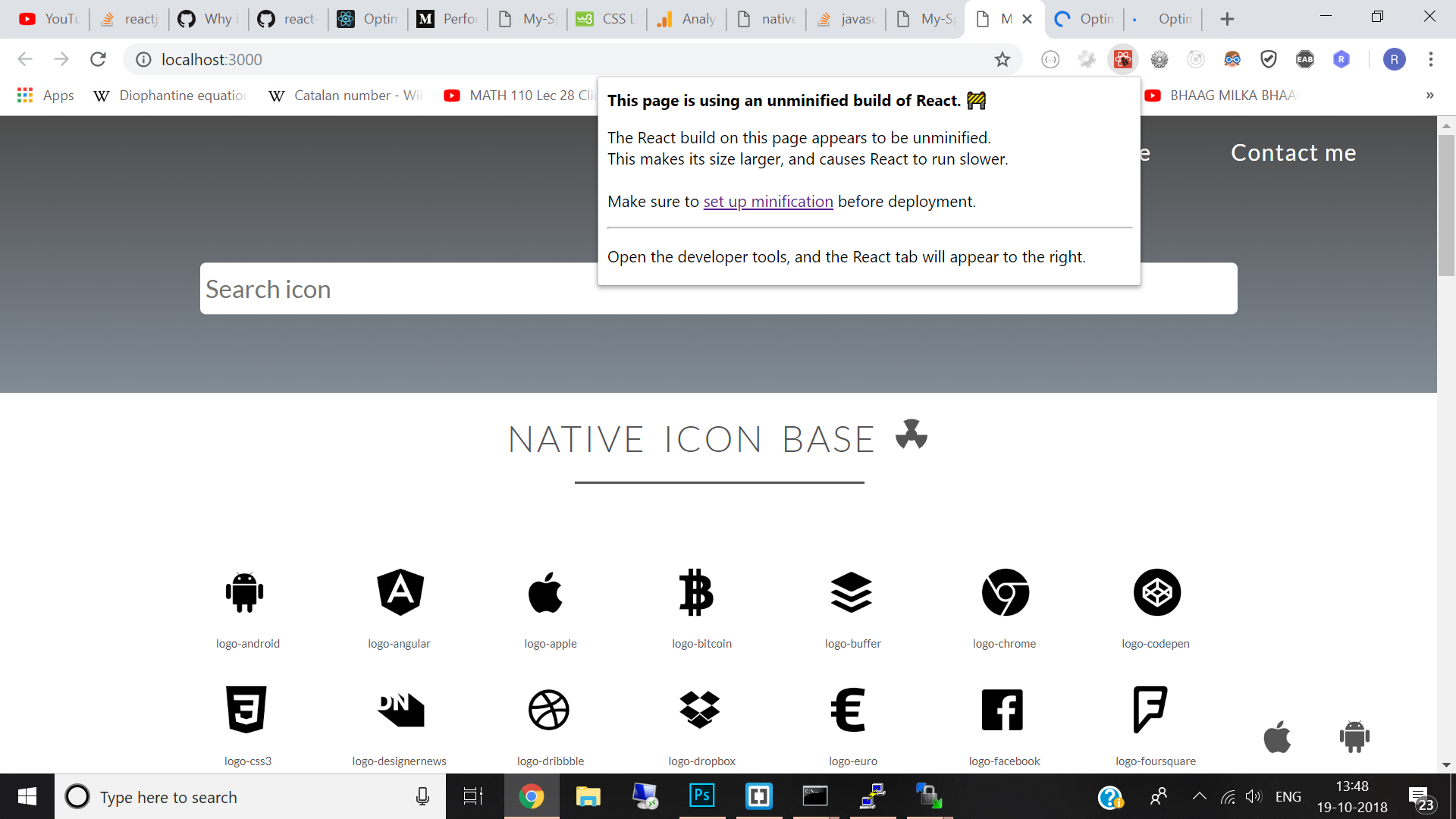
Task: Select the logo-facebook icon
Action: click(1003, 710)
